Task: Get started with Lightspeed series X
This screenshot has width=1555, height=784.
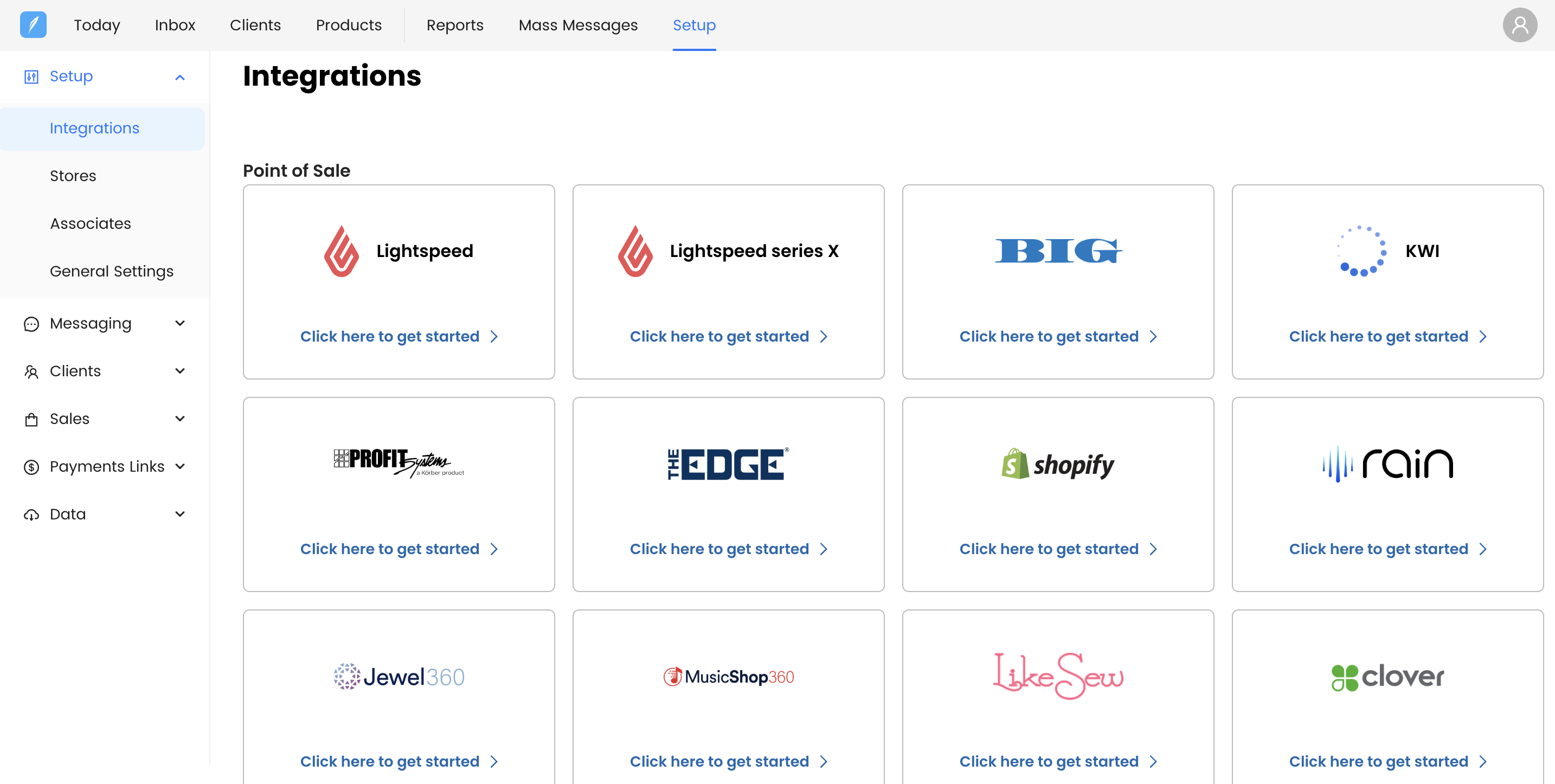Action: pyautogui.click(x=729, y=337)
